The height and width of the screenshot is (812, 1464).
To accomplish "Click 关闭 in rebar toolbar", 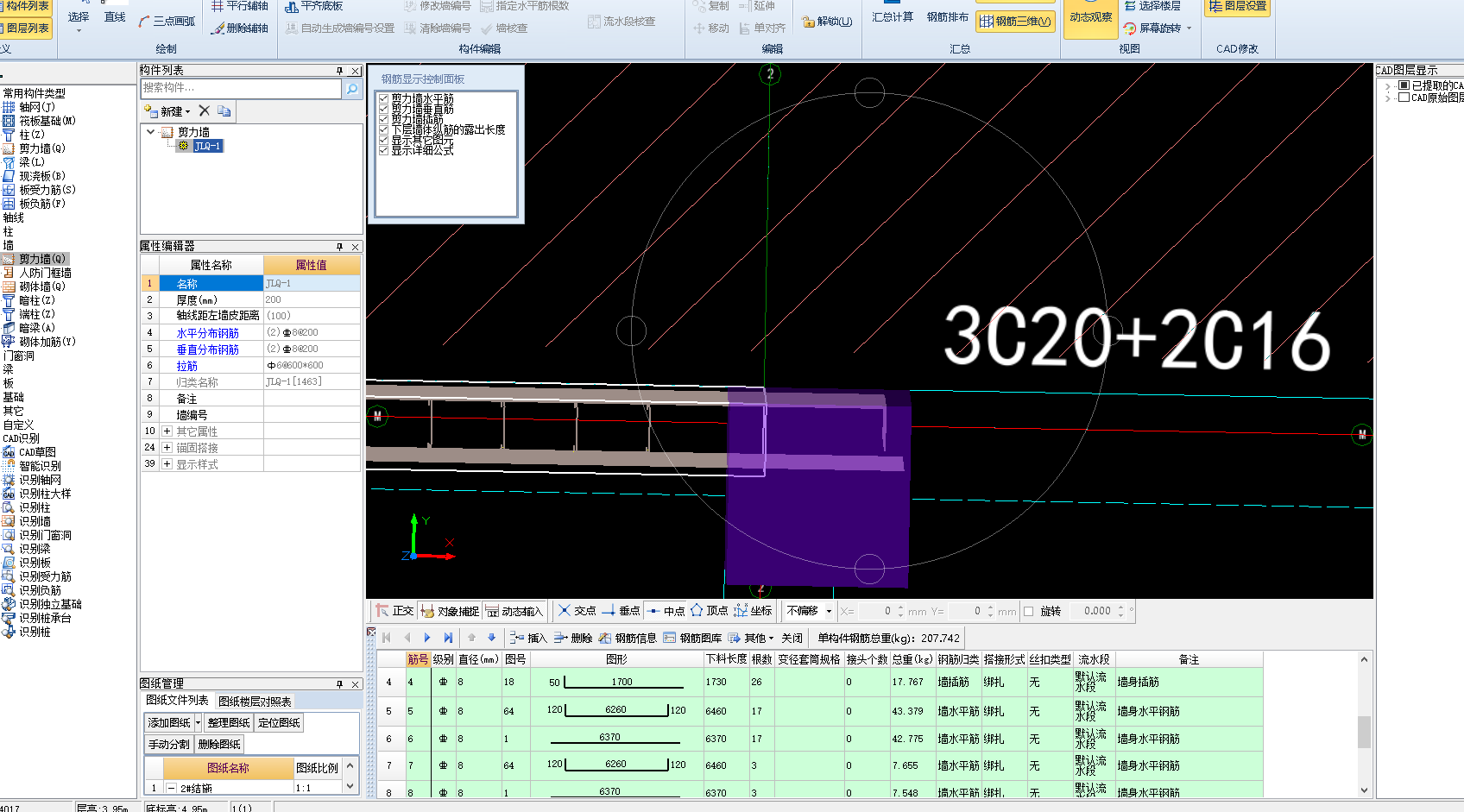I will (792, 638).
